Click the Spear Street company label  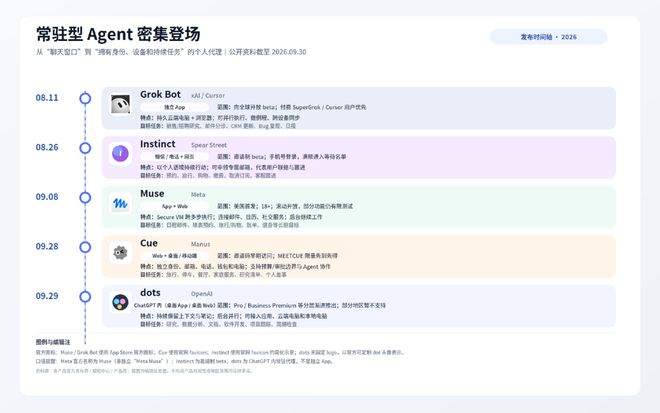click(x=209, y=145)
